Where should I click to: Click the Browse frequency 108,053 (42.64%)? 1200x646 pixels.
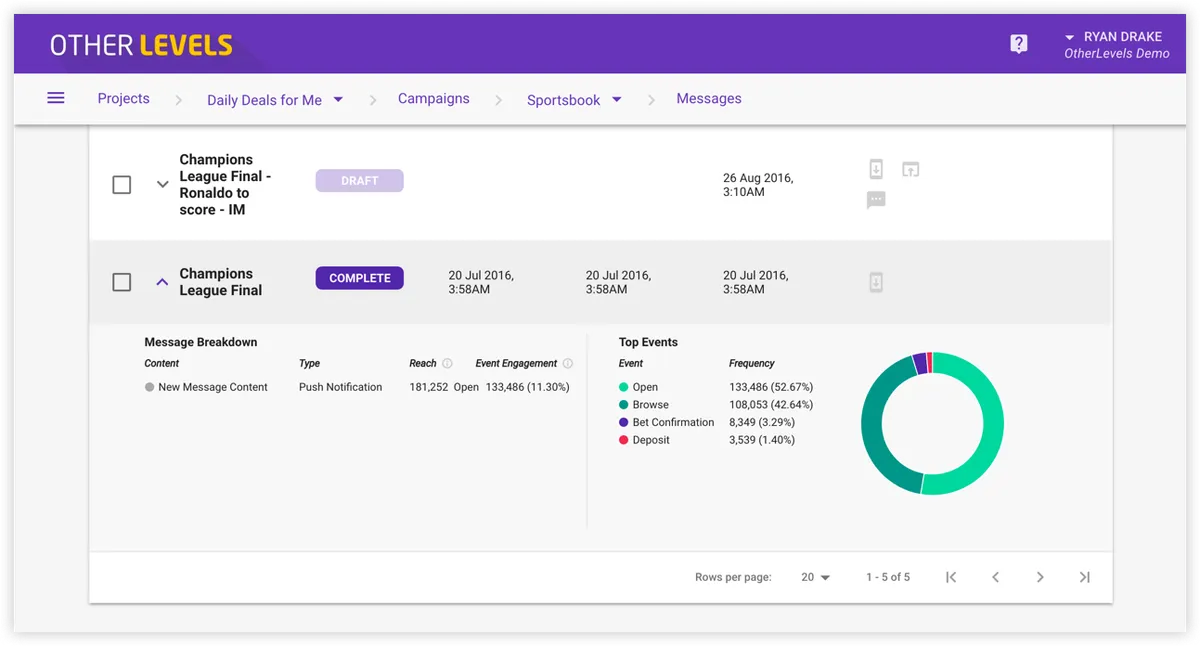(771, 405)
